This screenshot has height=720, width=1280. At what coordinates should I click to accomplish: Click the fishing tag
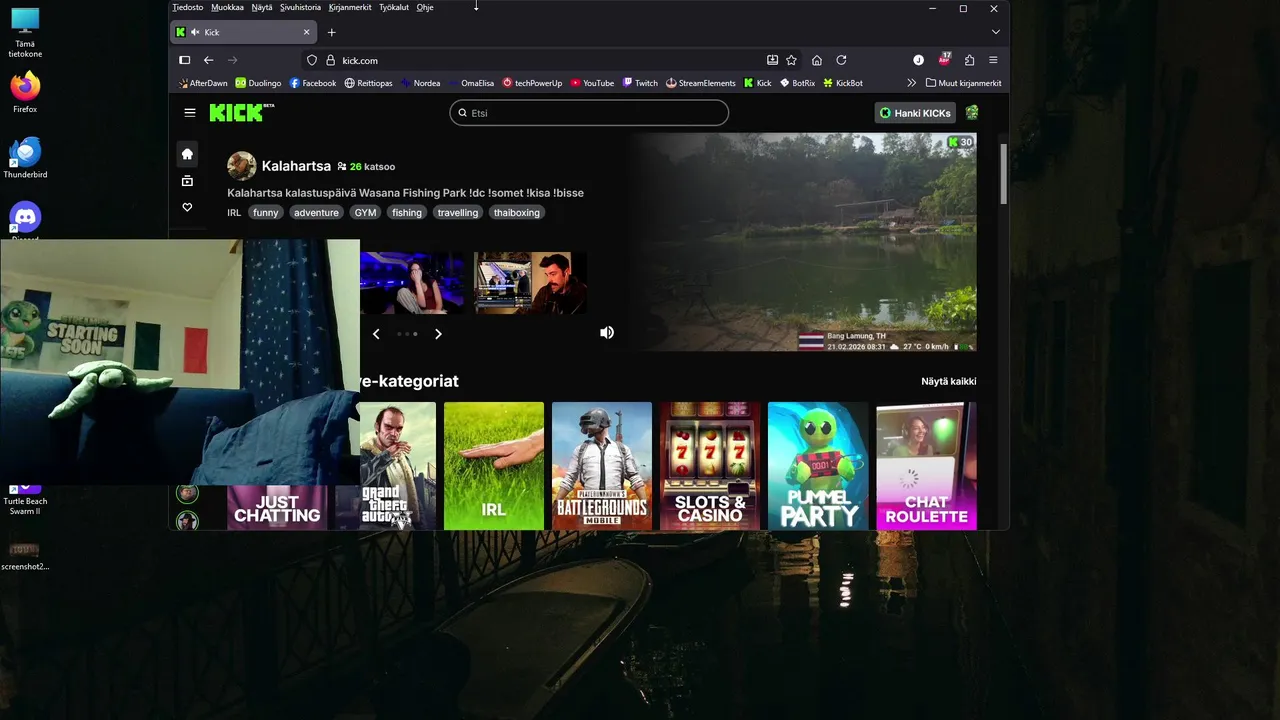406,212
